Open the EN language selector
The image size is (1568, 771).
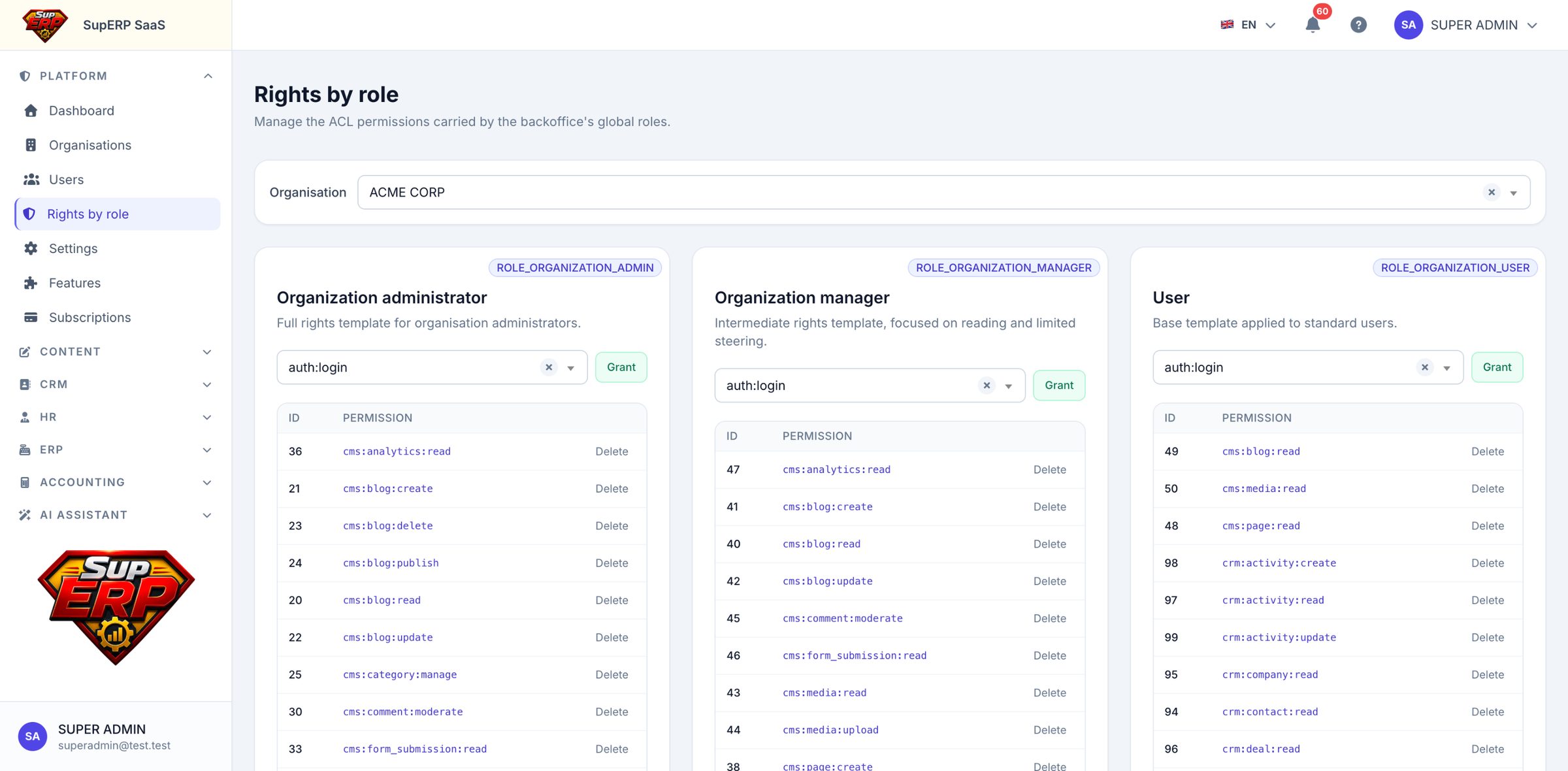point(1248,25)
